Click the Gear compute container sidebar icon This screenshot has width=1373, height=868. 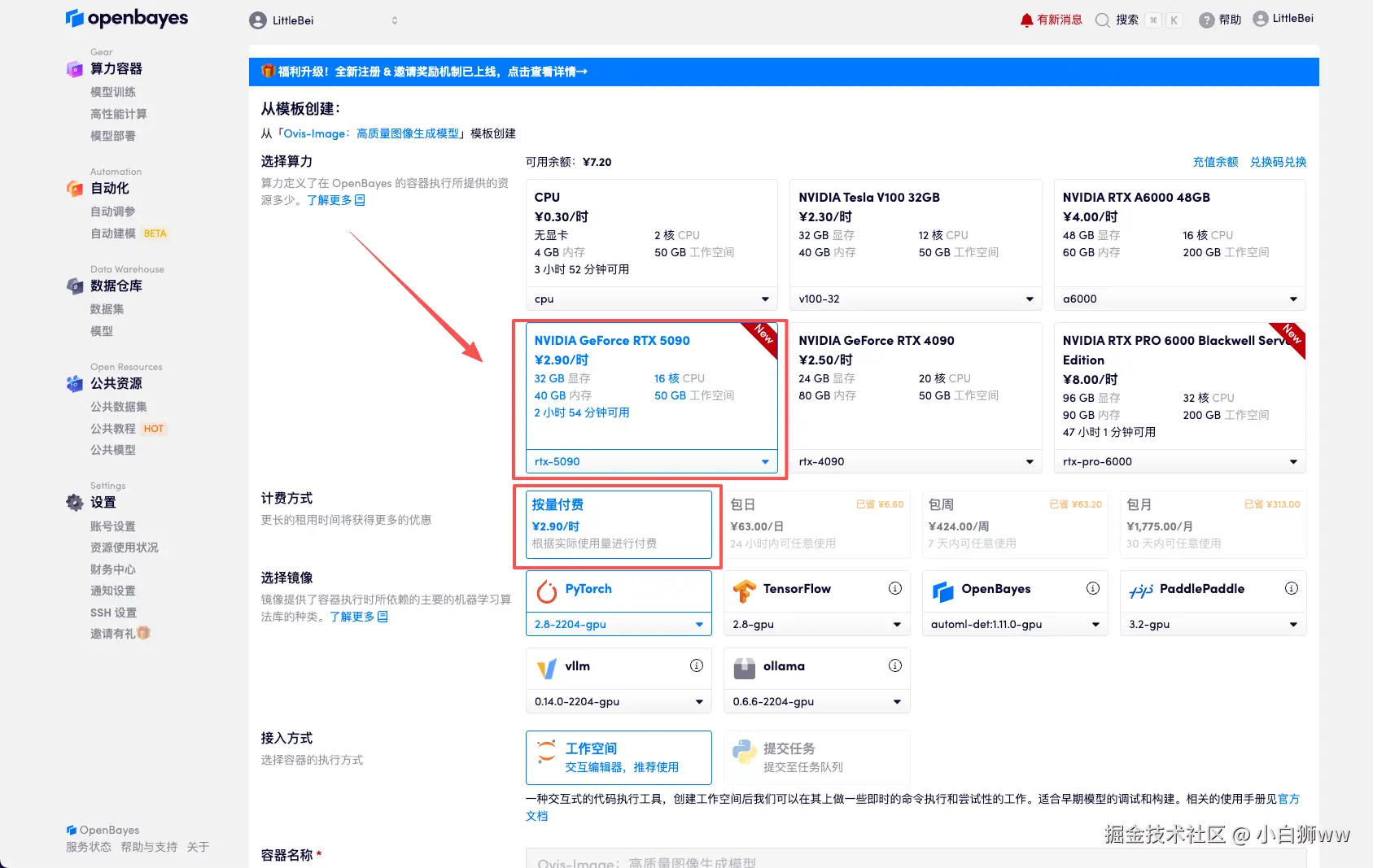(74, 69)
